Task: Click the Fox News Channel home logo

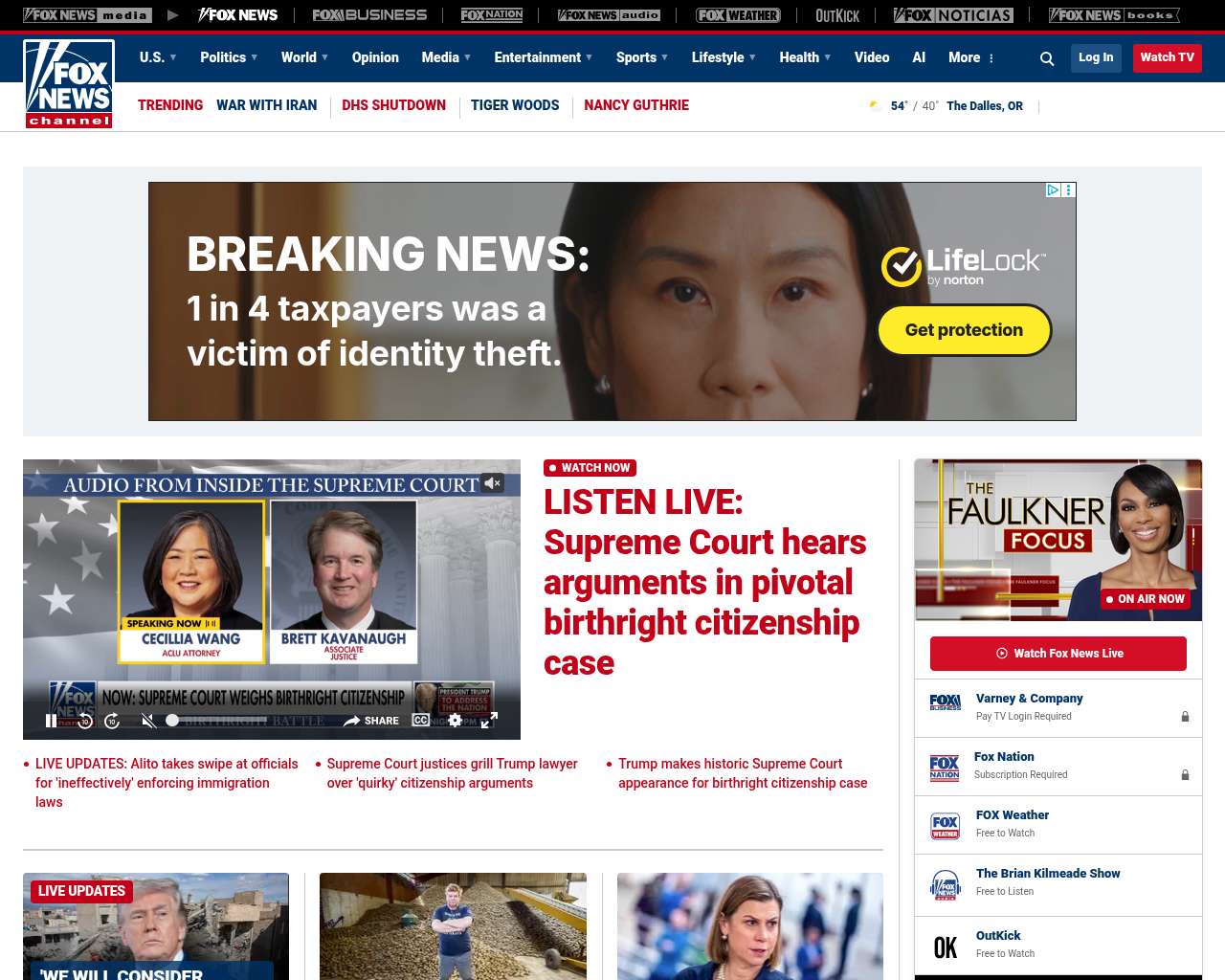Action: point(69,83)
